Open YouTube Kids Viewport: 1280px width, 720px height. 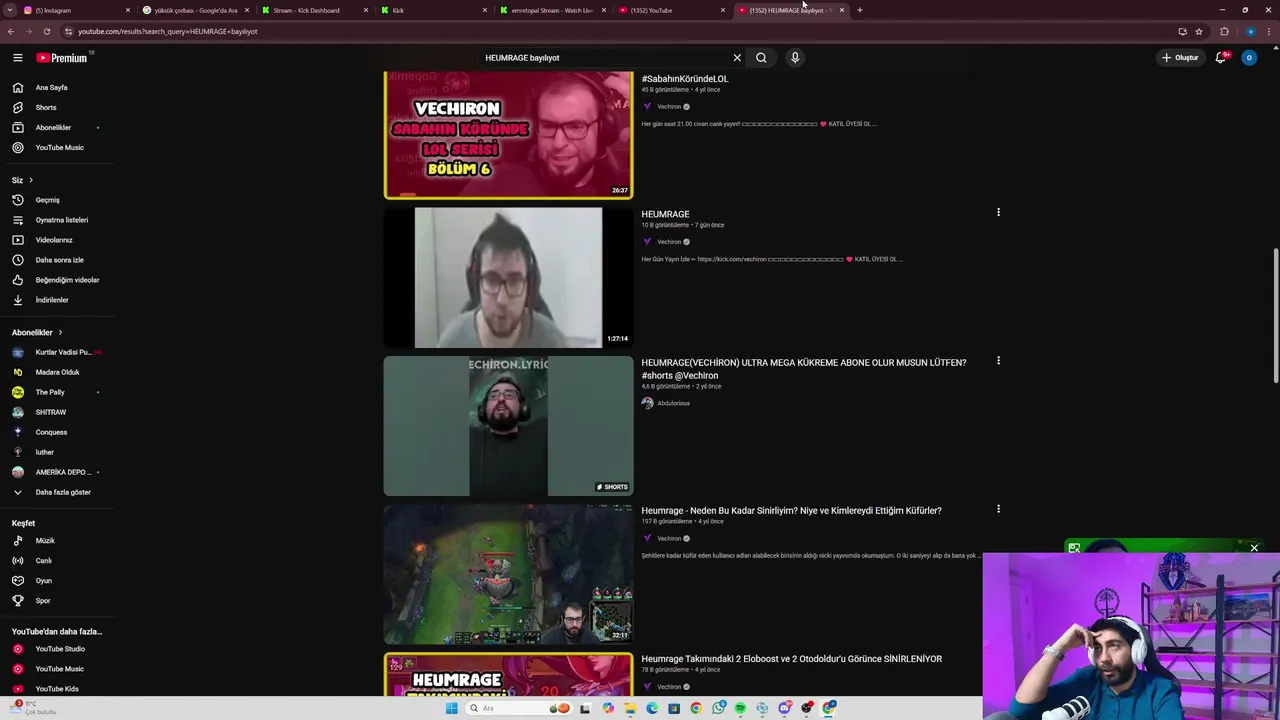(56, 689)
